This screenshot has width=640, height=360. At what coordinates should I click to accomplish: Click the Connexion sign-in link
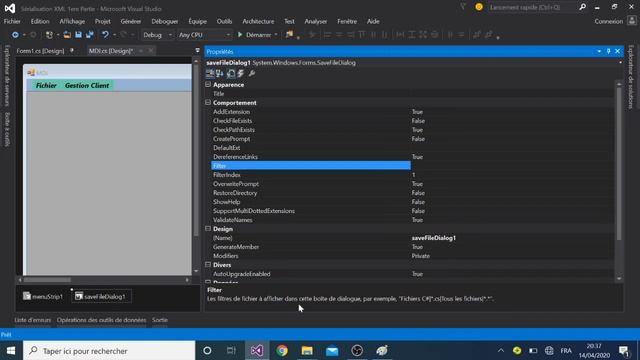[609, 21]
